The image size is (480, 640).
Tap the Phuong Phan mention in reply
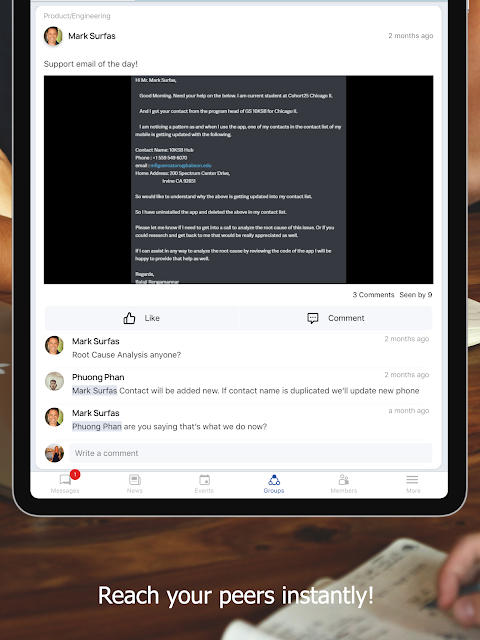97,427
